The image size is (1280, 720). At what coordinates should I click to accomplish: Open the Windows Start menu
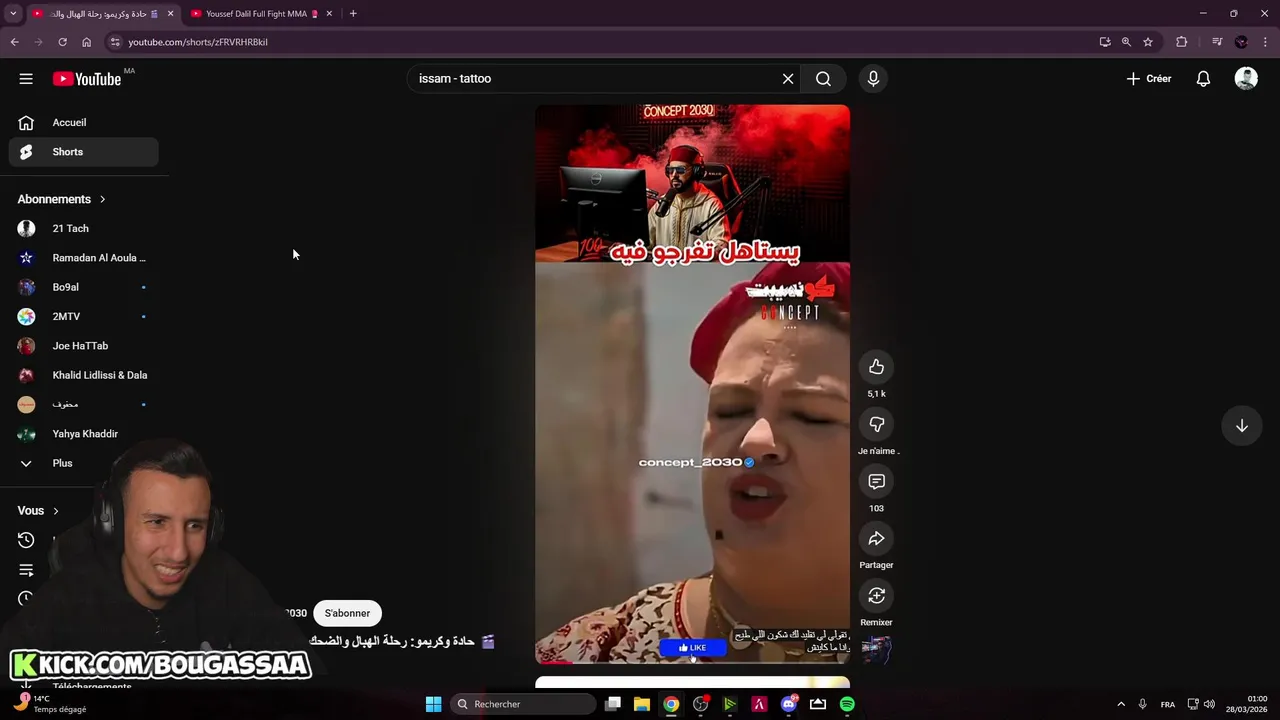[x=433, y=704]
